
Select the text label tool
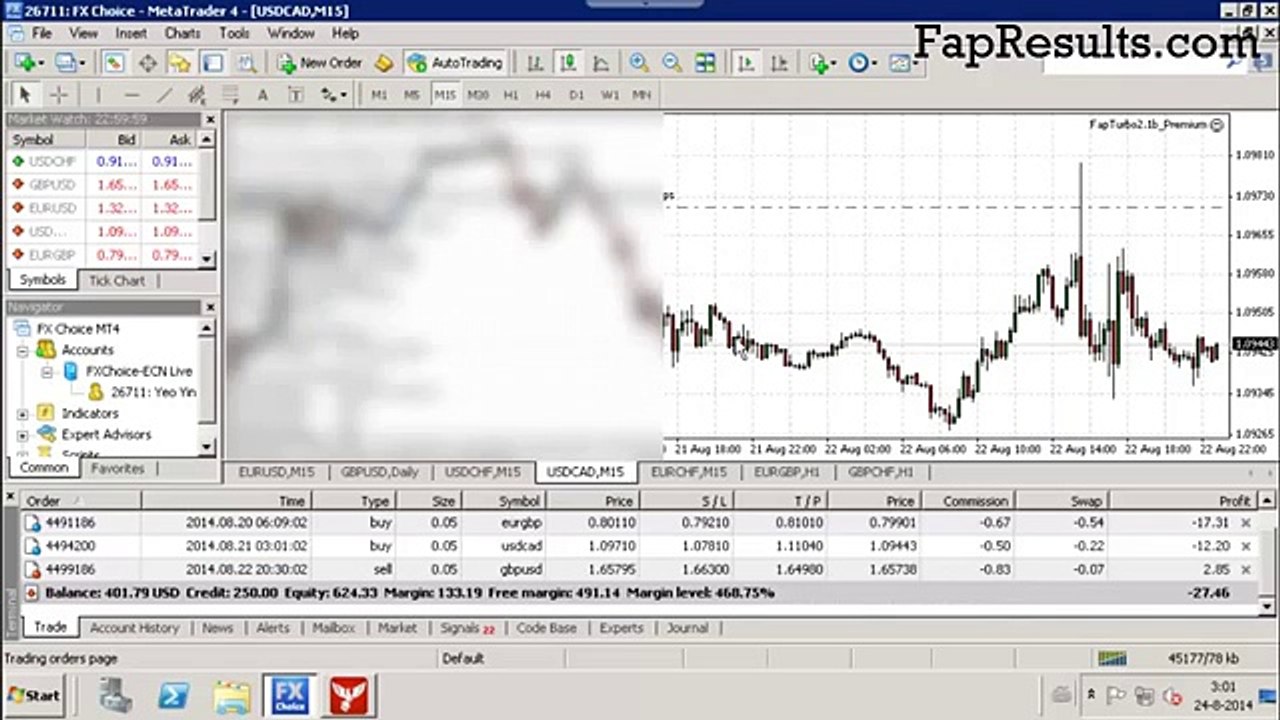(296, 95)
